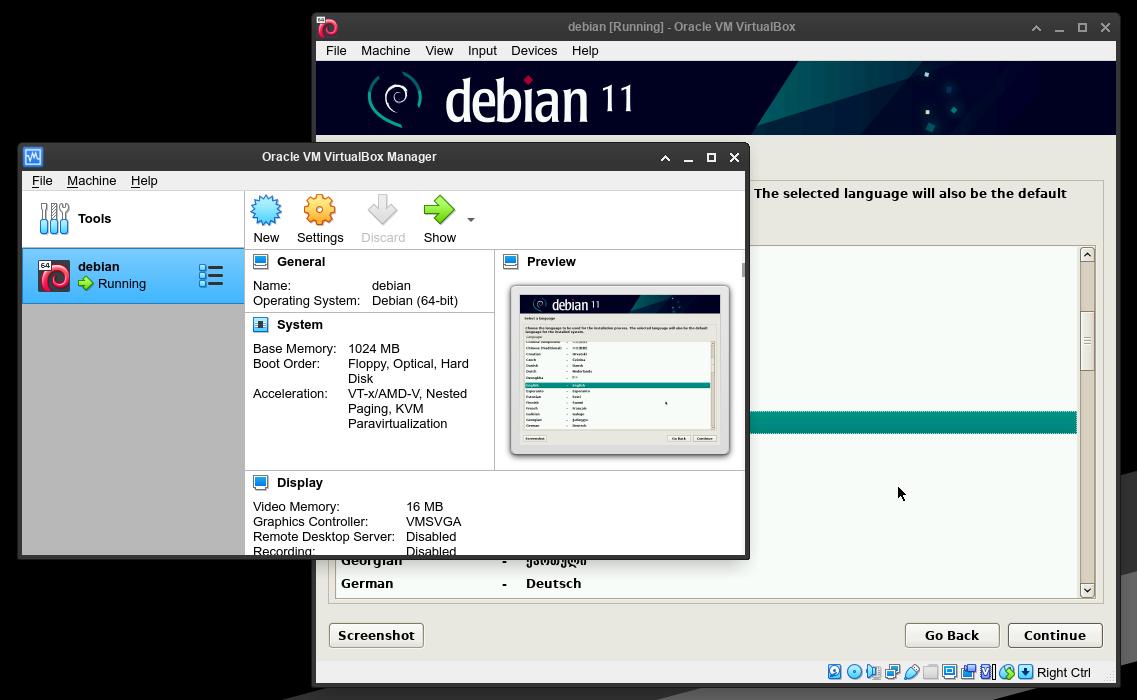Click the Display section monitor icon
1137x700 pixels.
261,482
